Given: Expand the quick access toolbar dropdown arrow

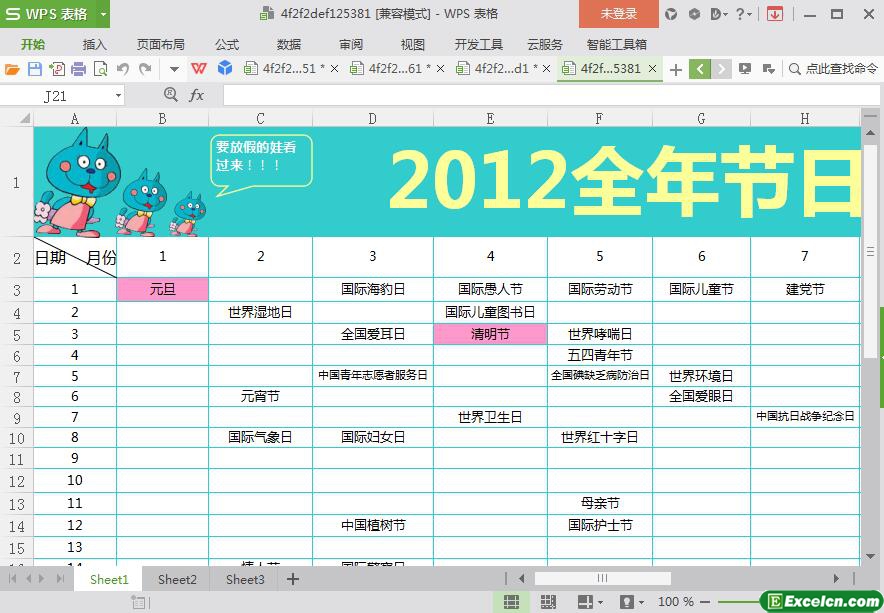Looking at the screenshot, I should tap(174, 69).
